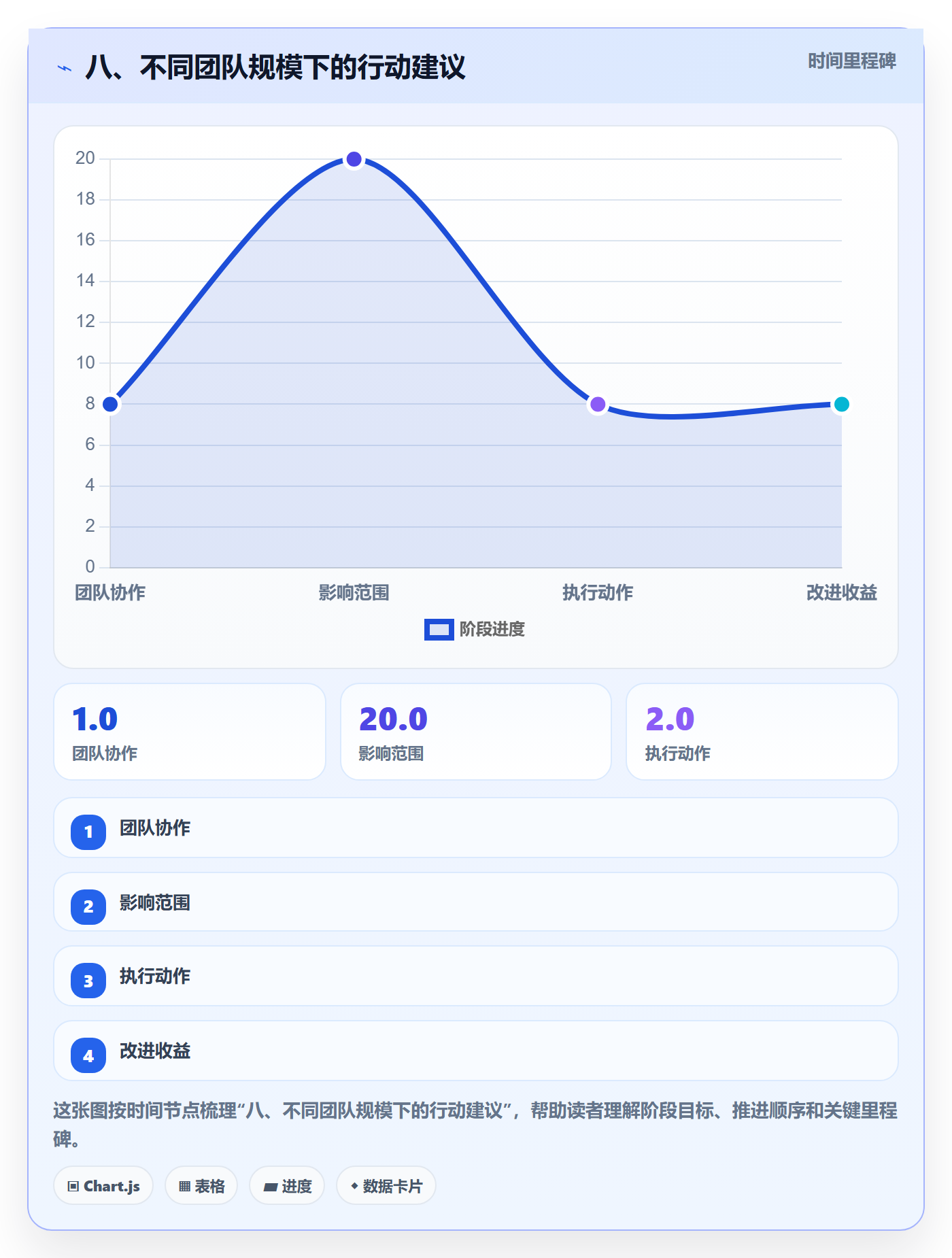The height and width of the screenshot is (1258, 952).
Task: Toggle the 阶段进度 legend color box
Action: [x=439, y=630]
